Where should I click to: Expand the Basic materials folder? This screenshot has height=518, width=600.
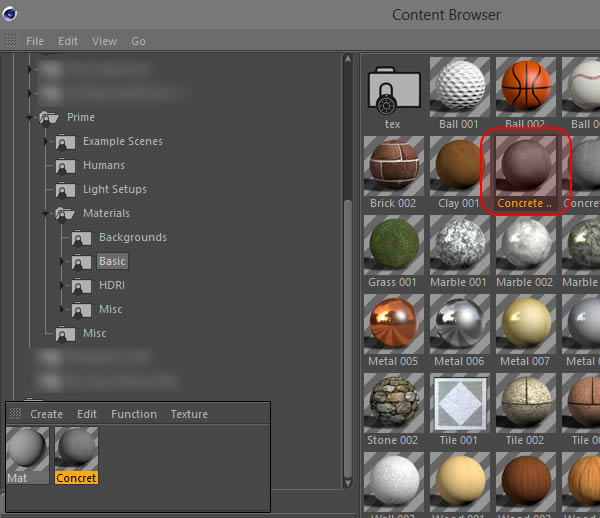[62, 261]
